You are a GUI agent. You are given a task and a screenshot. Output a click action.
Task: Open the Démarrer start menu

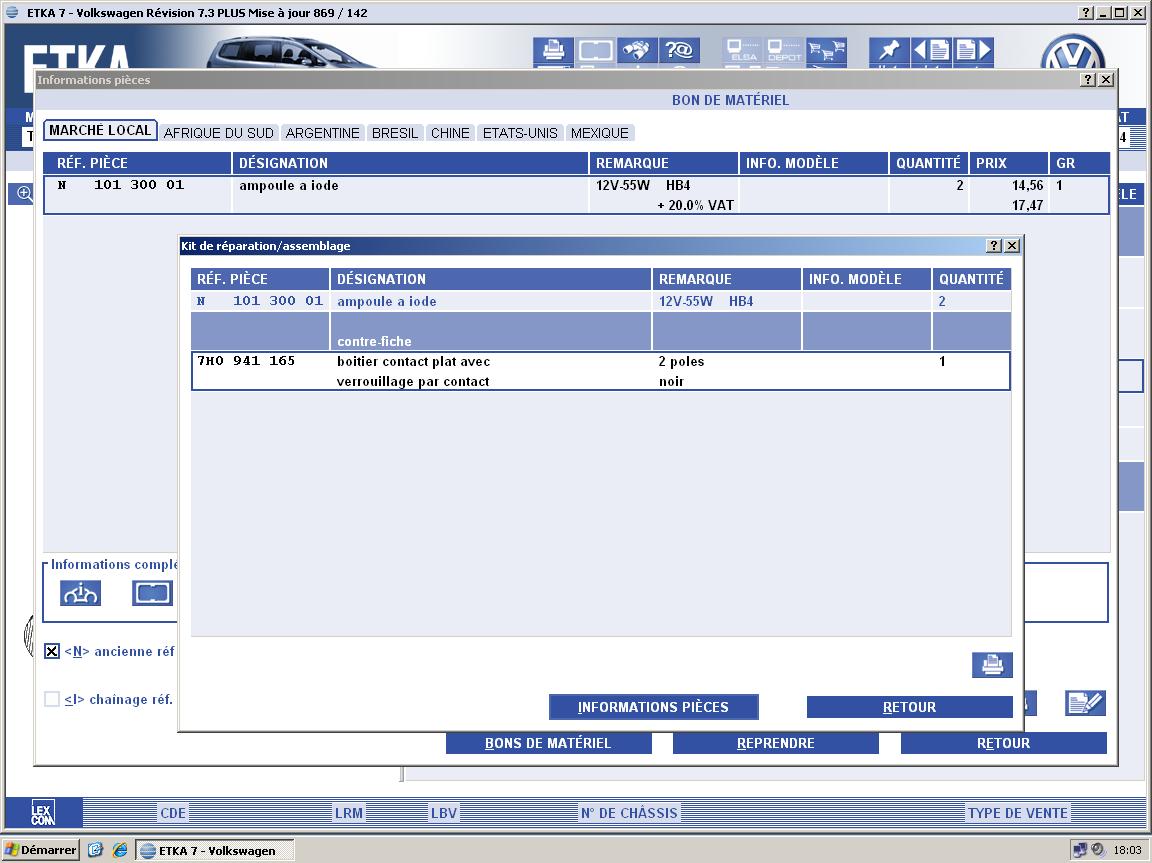pos(41,850)
